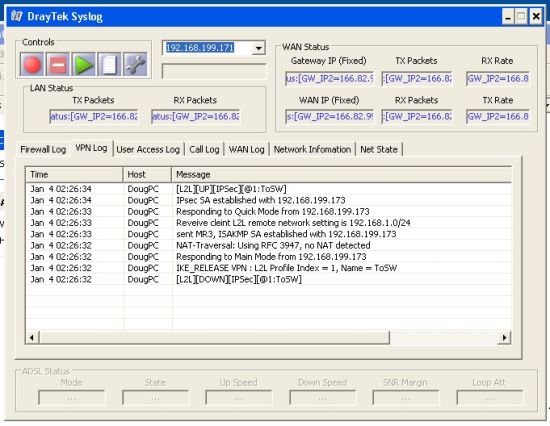
Task: Select the VPN Log tab
Action: [91, 148]
